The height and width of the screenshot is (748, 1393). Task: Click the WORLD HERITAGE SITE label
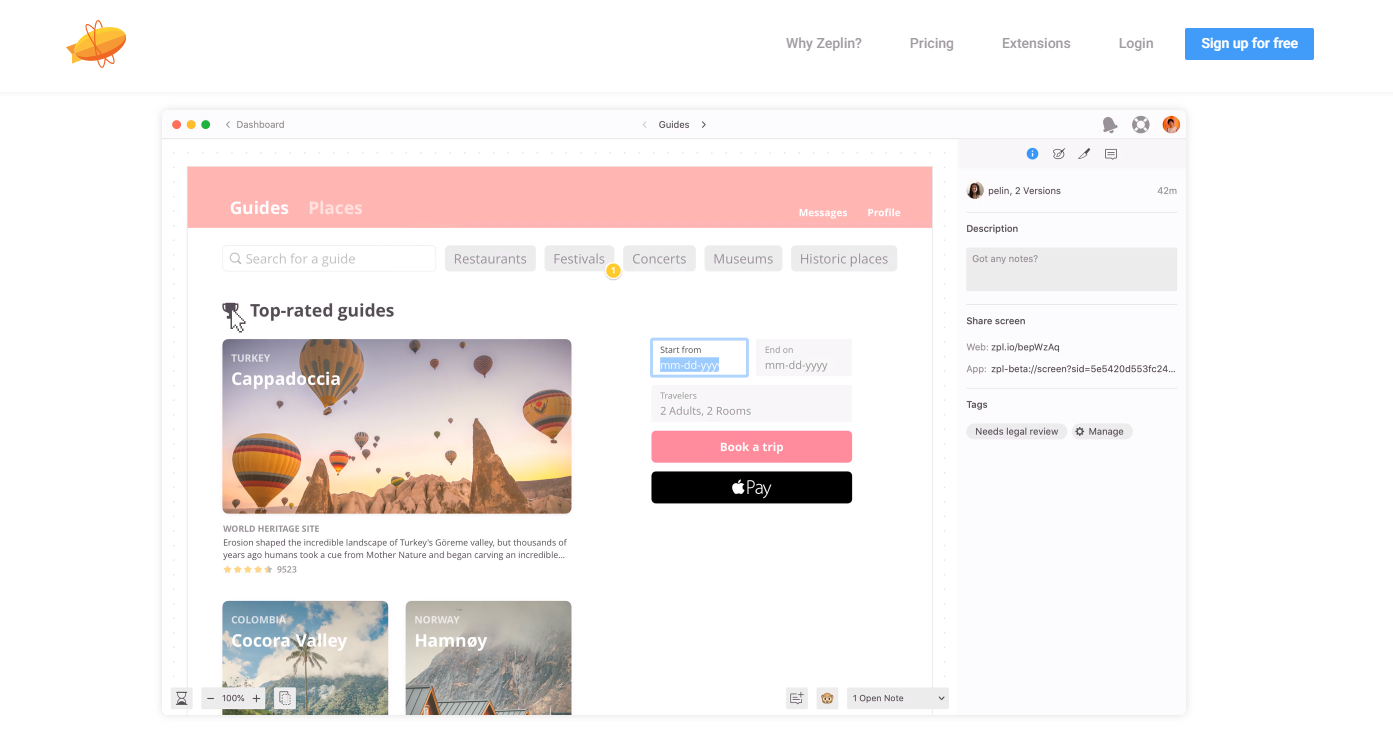click(x=271, y=529)
